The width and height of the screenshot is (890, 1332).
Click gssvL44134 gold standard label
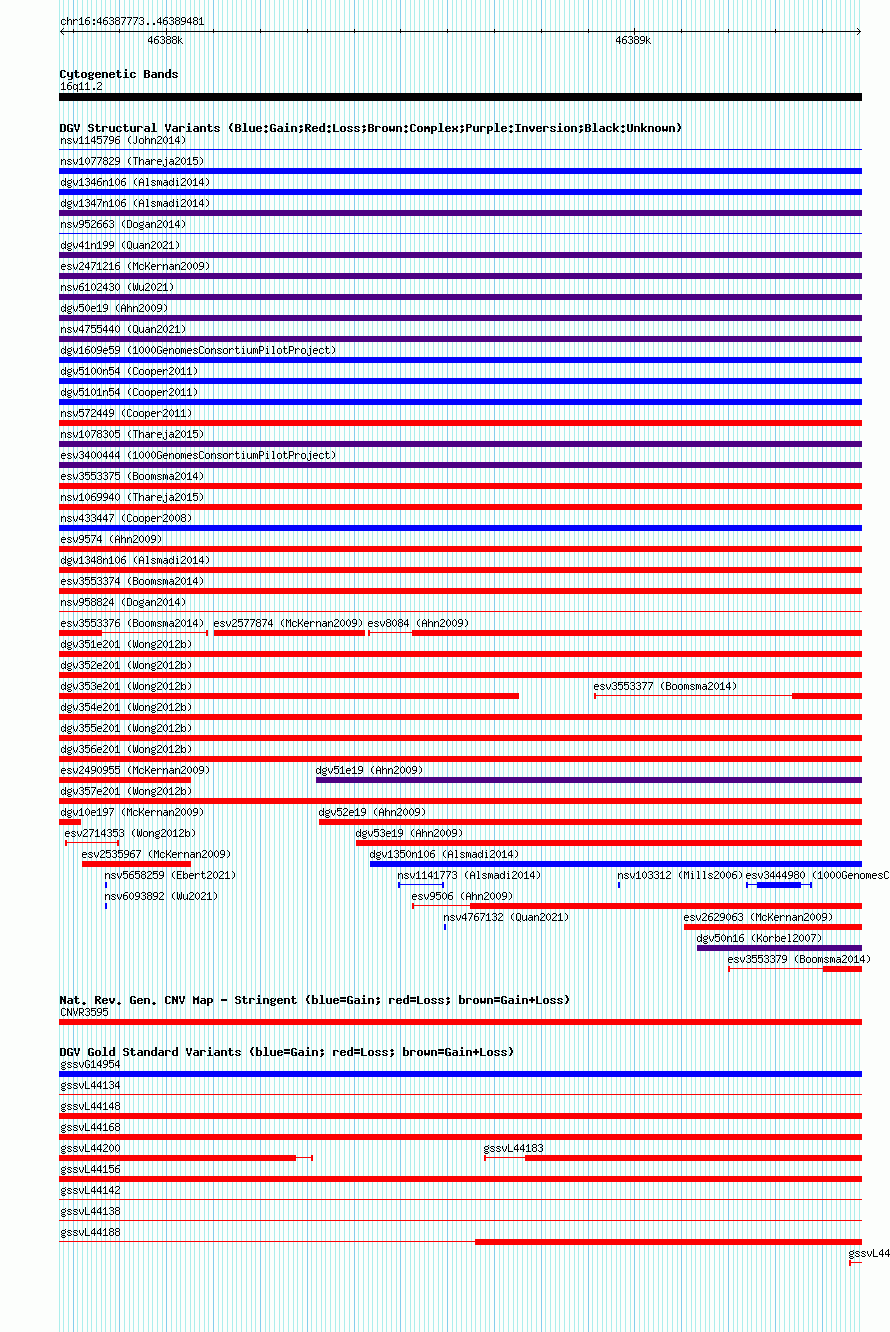[x=90, y=1085]
